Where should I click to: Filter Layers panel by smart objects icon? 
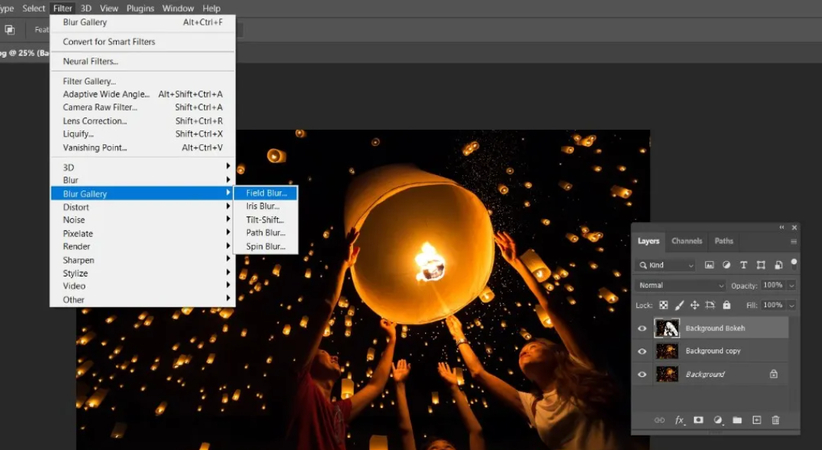[x=778, y=265]
